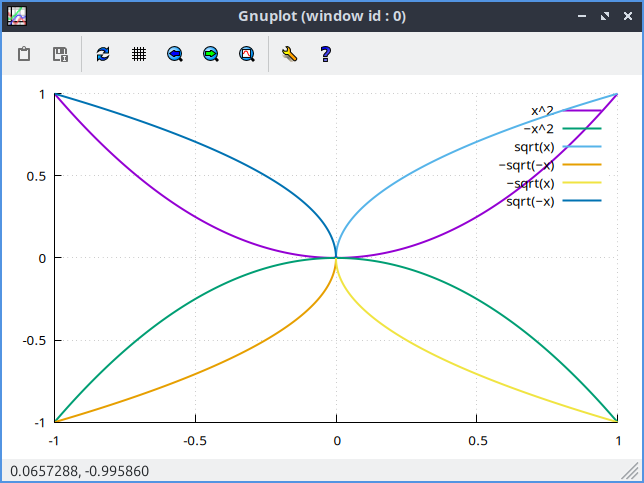Apply autoscale to the plot

click(x=247, y=54)
